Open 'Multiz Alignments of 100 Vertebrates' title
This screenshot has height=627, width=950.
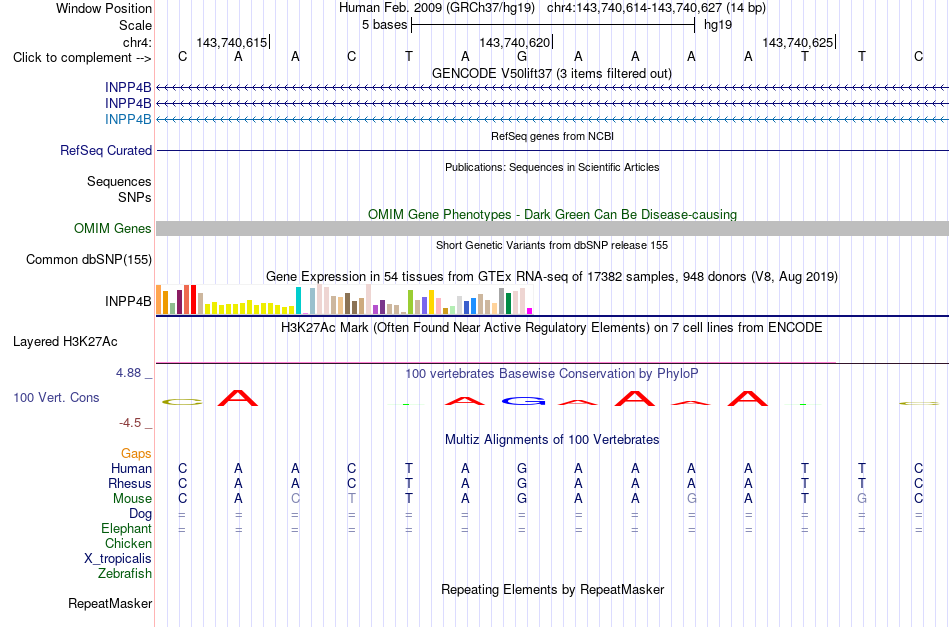[552, 440]
